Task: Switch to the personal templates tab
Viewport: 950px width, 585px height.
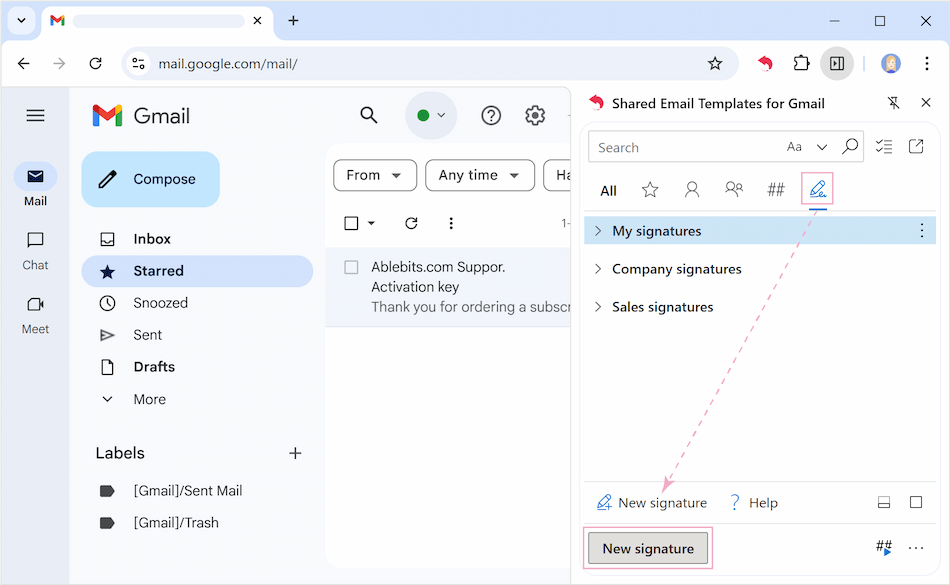Action: 692,190
